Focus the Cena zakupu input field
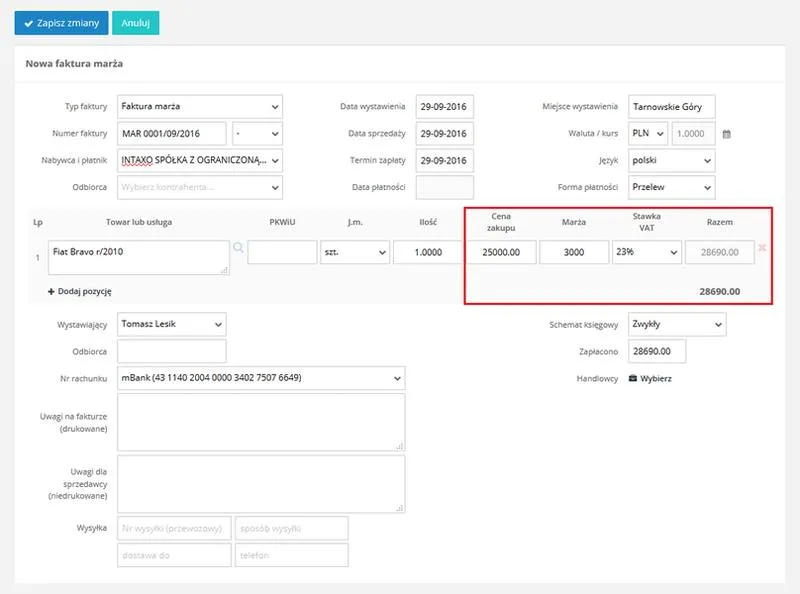Viewport: 800px width, 594px height. coord(501,252)
